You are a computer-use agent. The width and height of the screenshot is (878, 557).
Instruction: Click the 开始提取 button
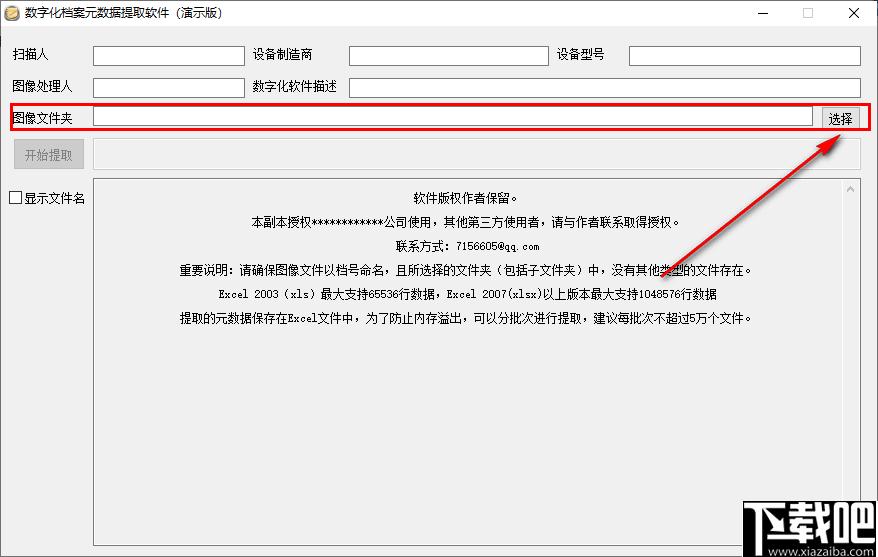[49, 155]
